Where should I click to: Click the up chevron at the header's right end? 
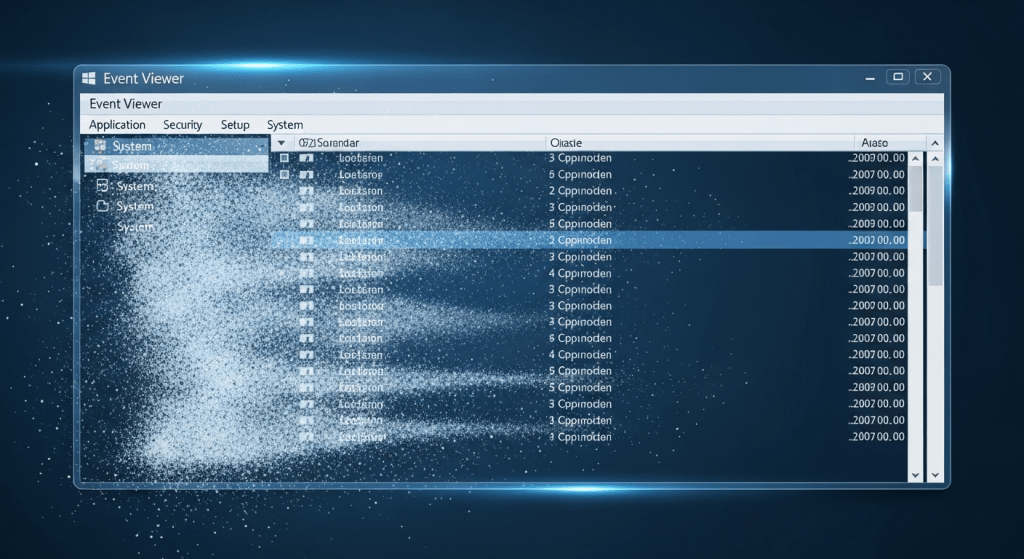click(x=935, y=143)
